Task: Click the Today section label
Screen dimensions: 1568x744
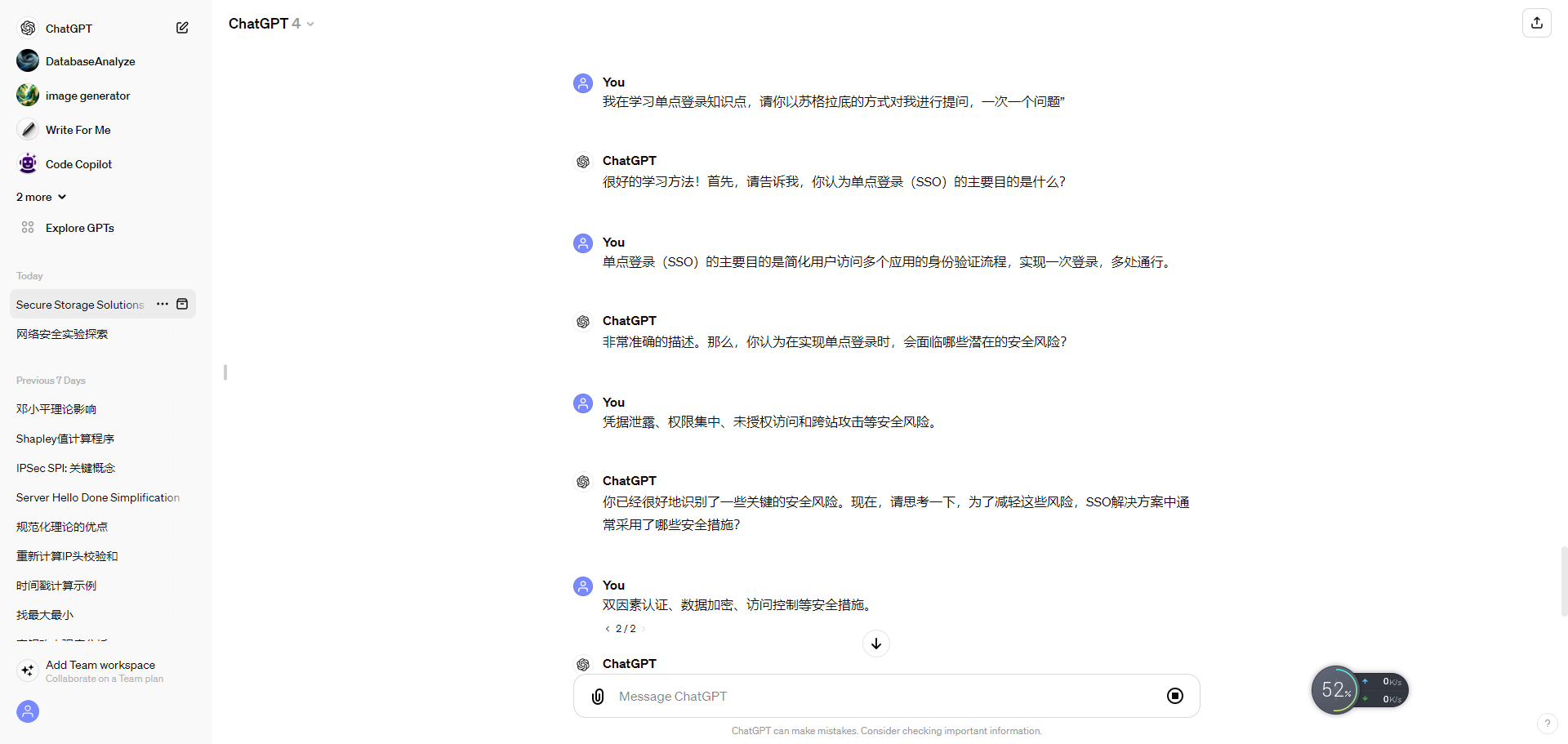Action: point(29,276)
